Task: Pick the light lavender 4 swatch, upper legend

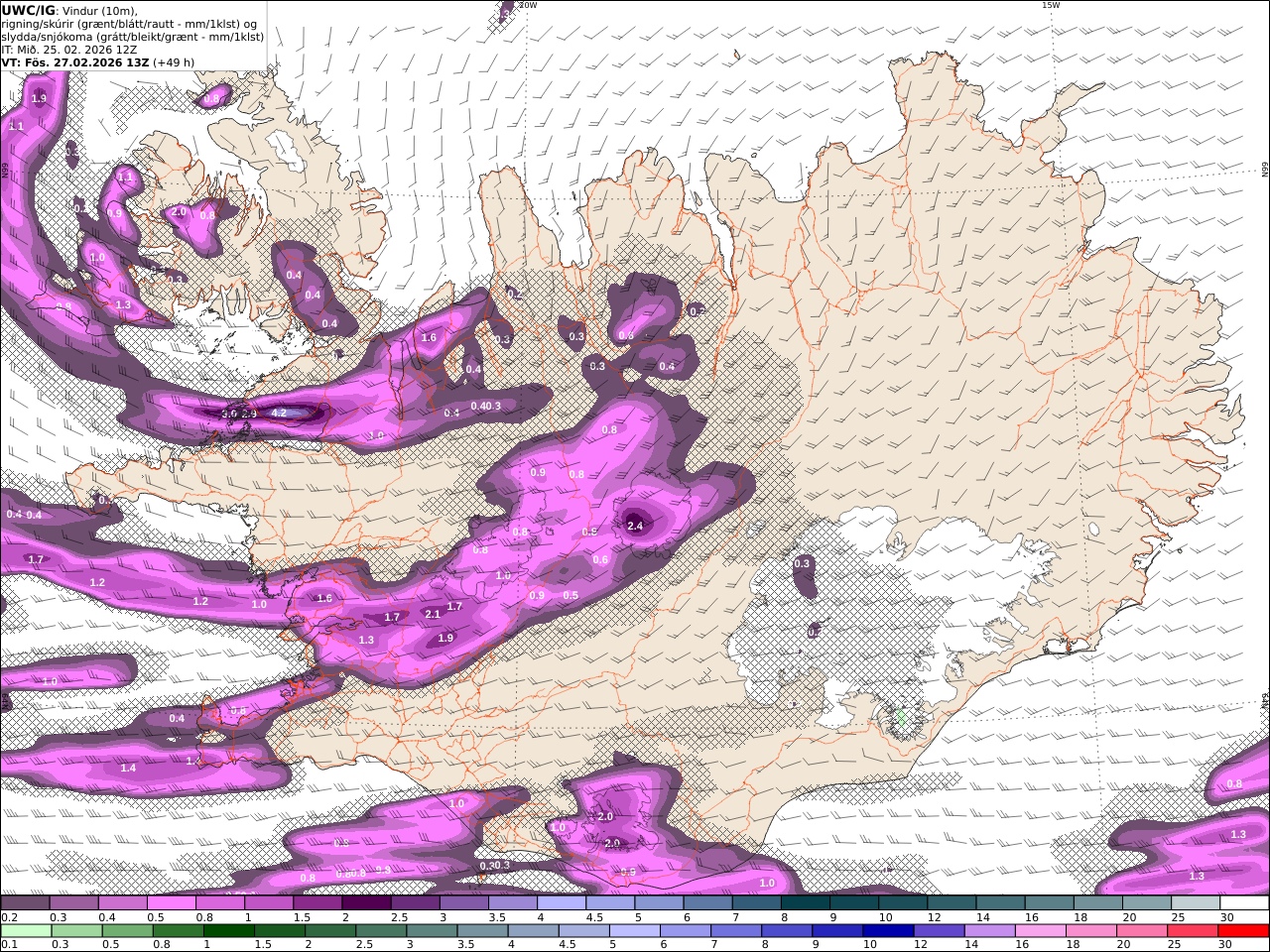Action: coord(561,903)
